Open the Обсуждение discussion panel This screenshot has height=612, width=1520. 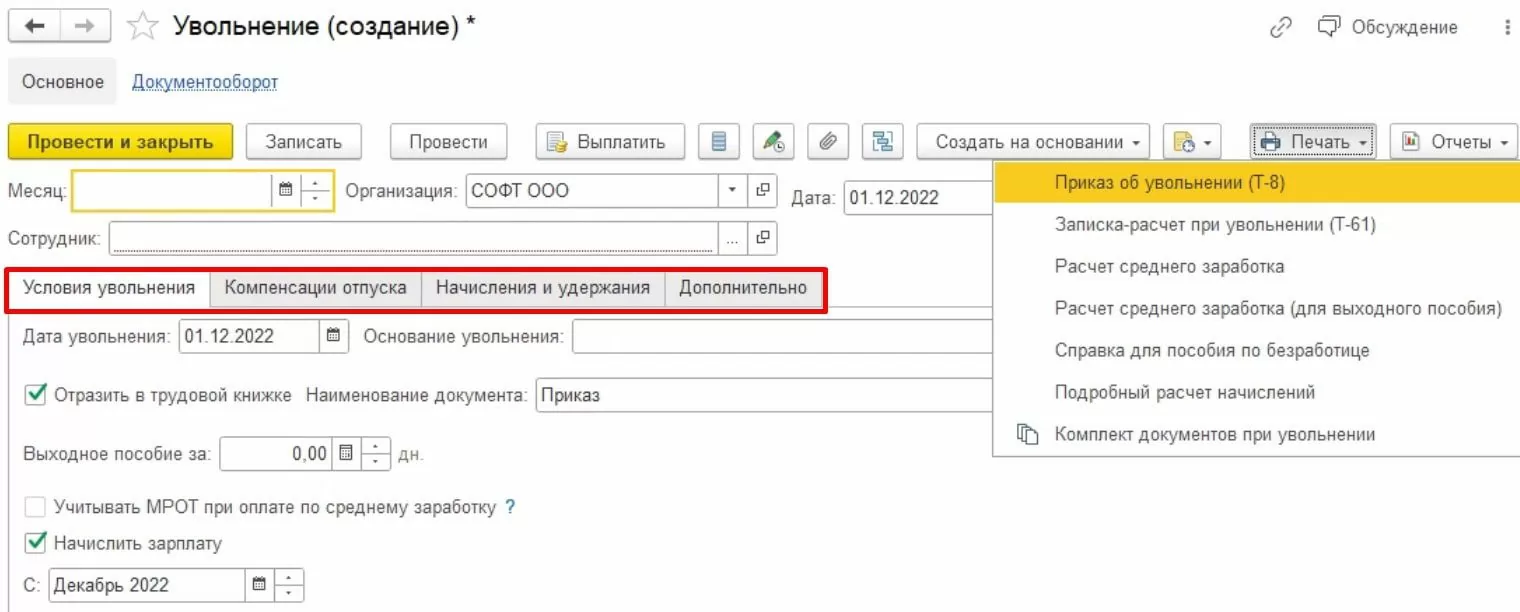tap(1388, 28)
